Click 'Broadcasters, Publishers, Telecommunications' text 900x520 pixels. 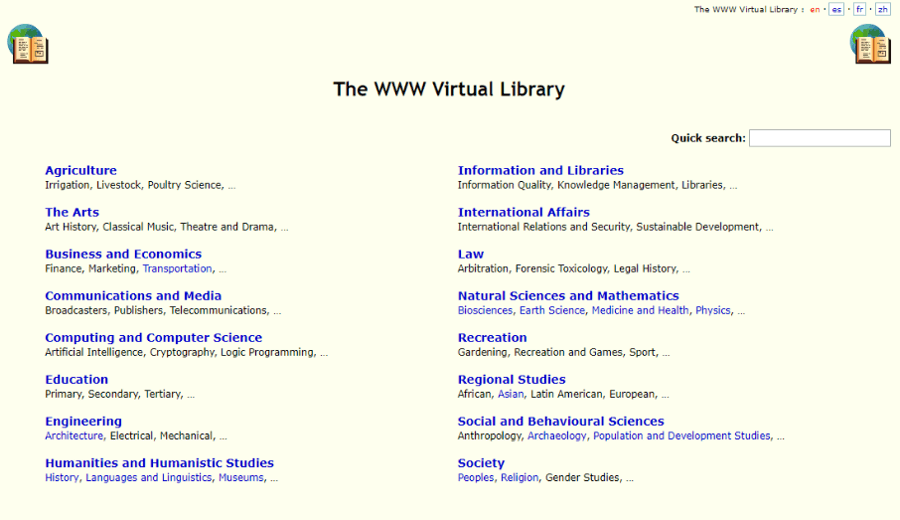pos(156,311)
